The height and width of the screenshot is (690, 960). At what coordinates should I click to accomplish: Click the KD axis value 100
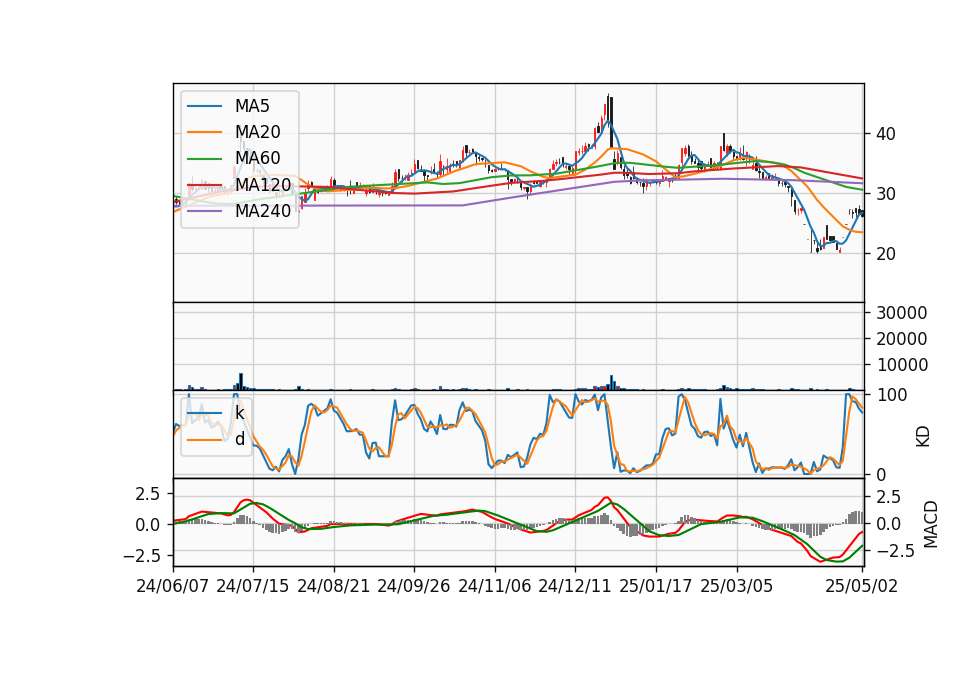[892, 395]
